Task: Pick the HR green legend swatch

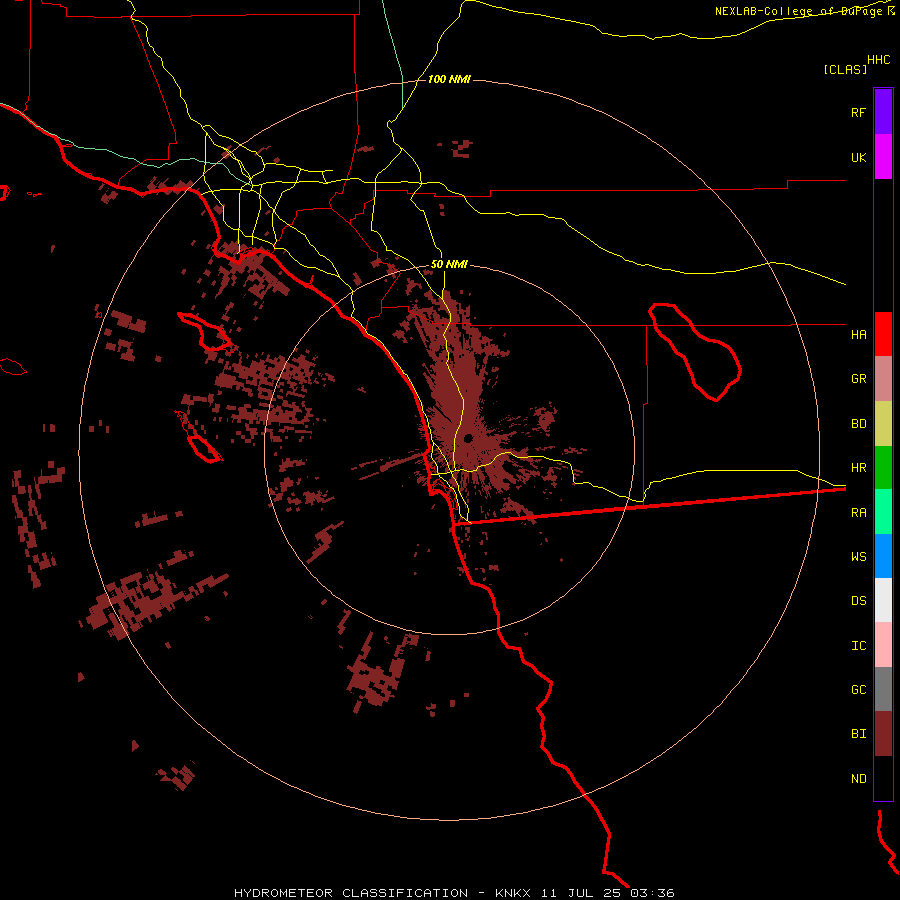Action: pos(883,467)
